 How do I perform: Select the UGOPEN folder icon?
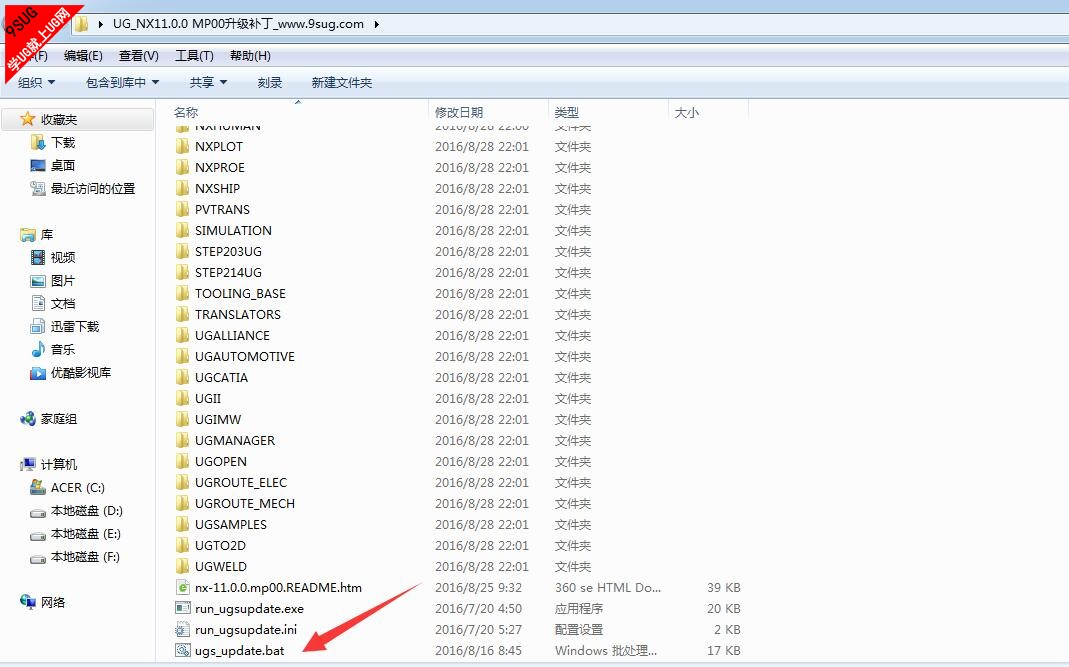(x=183, y=461)
